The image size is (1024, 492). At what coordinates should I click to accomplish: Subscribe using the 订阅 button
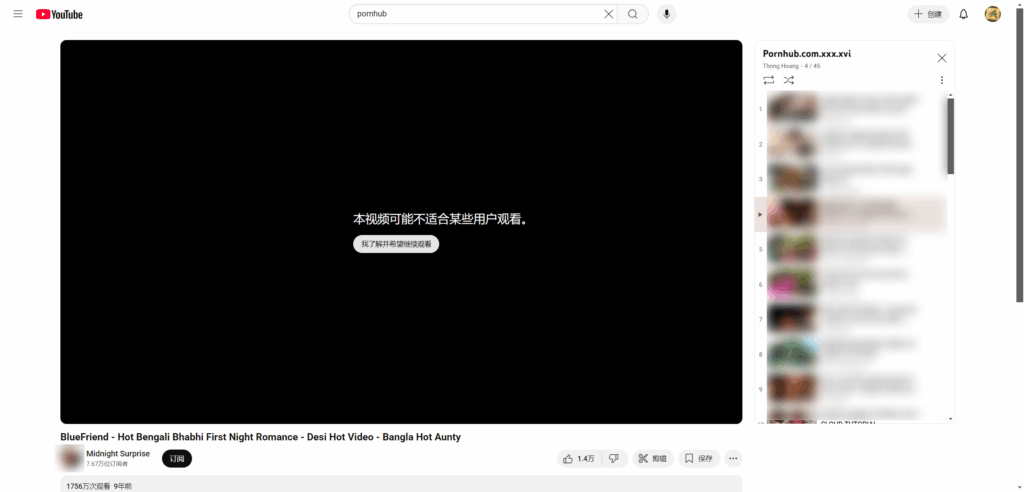click(177, 459)
